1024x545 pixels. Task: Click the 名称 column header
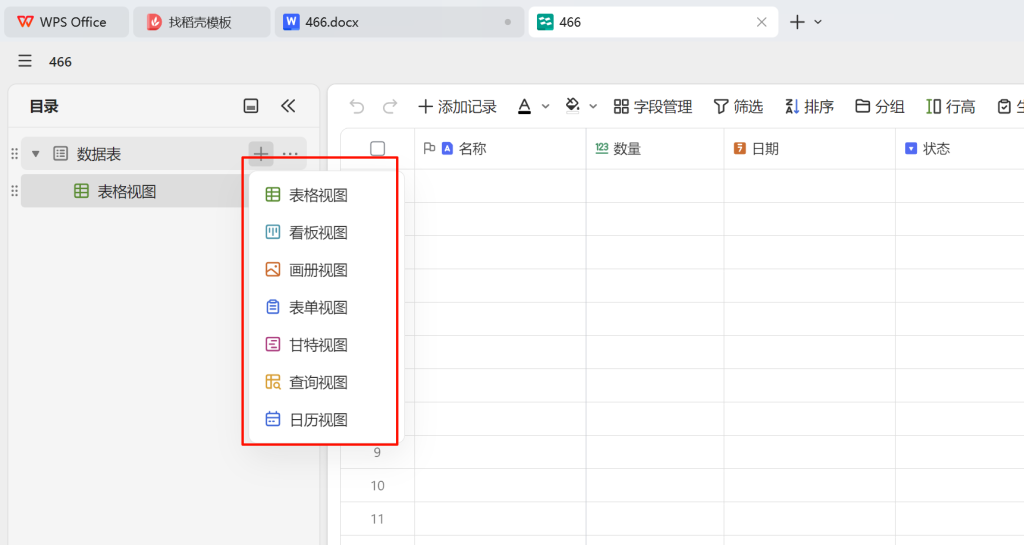click(x=500, y=149)
